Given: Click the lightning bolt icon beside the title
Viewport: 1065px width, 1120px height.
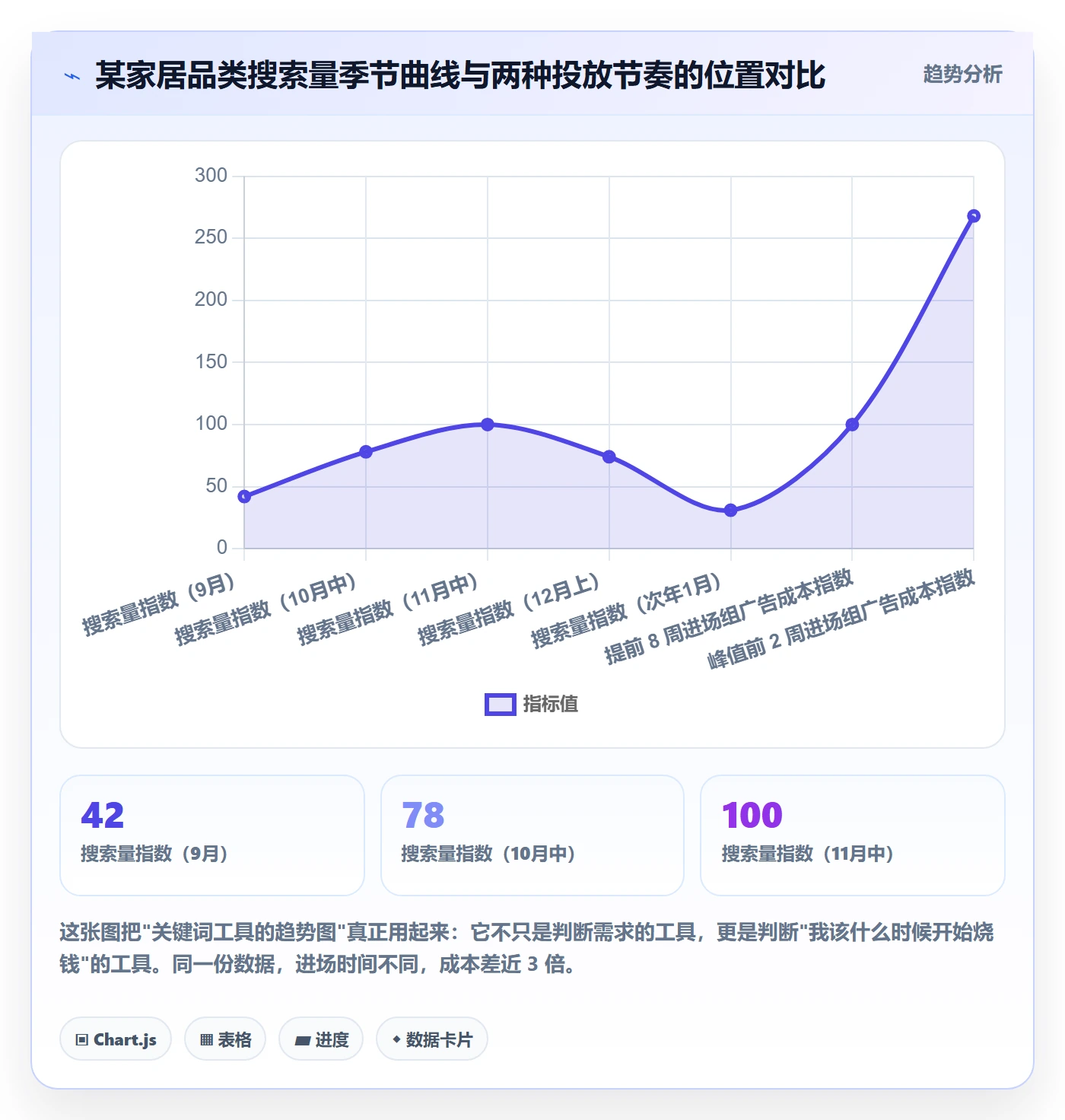Looking at the screenshot, I should point(72,76).
